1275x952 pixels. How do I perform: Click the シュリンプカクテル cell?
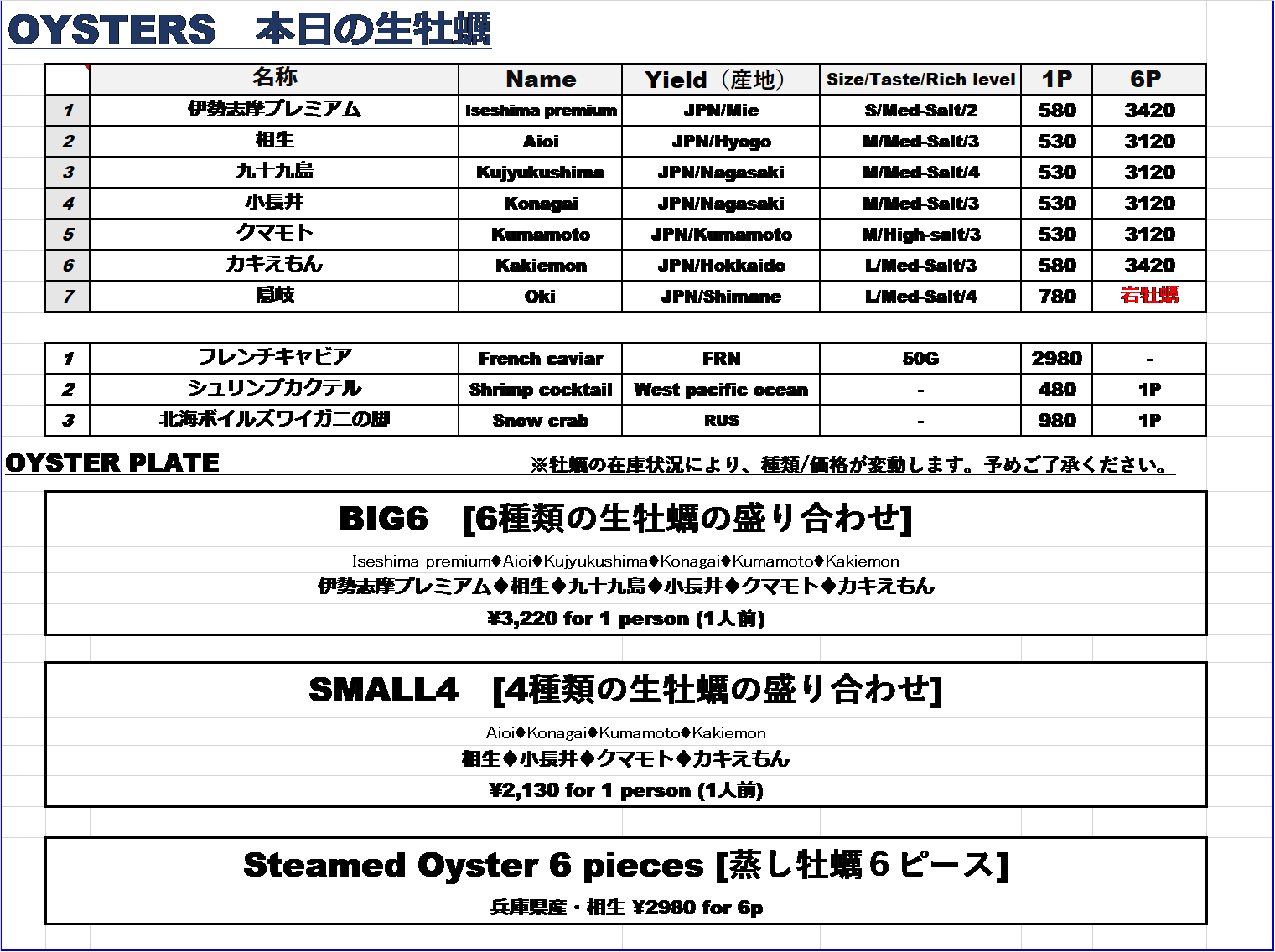tap(274, 389)
